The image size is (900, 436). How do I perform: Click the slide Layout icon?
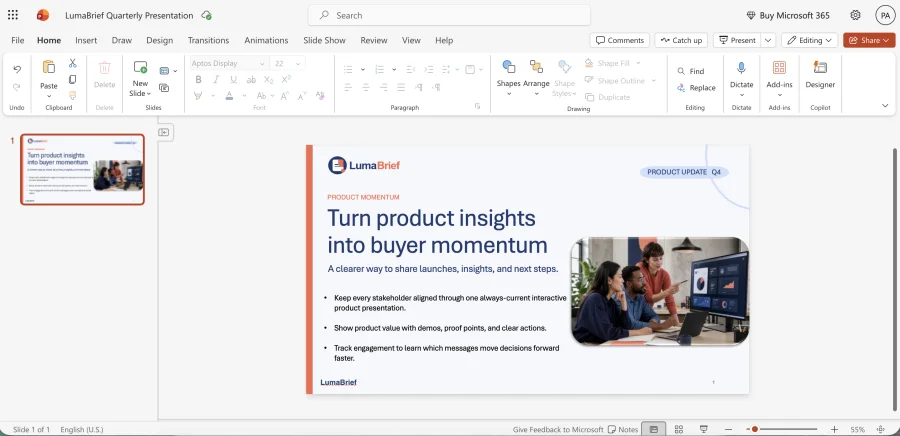[164, 71]
